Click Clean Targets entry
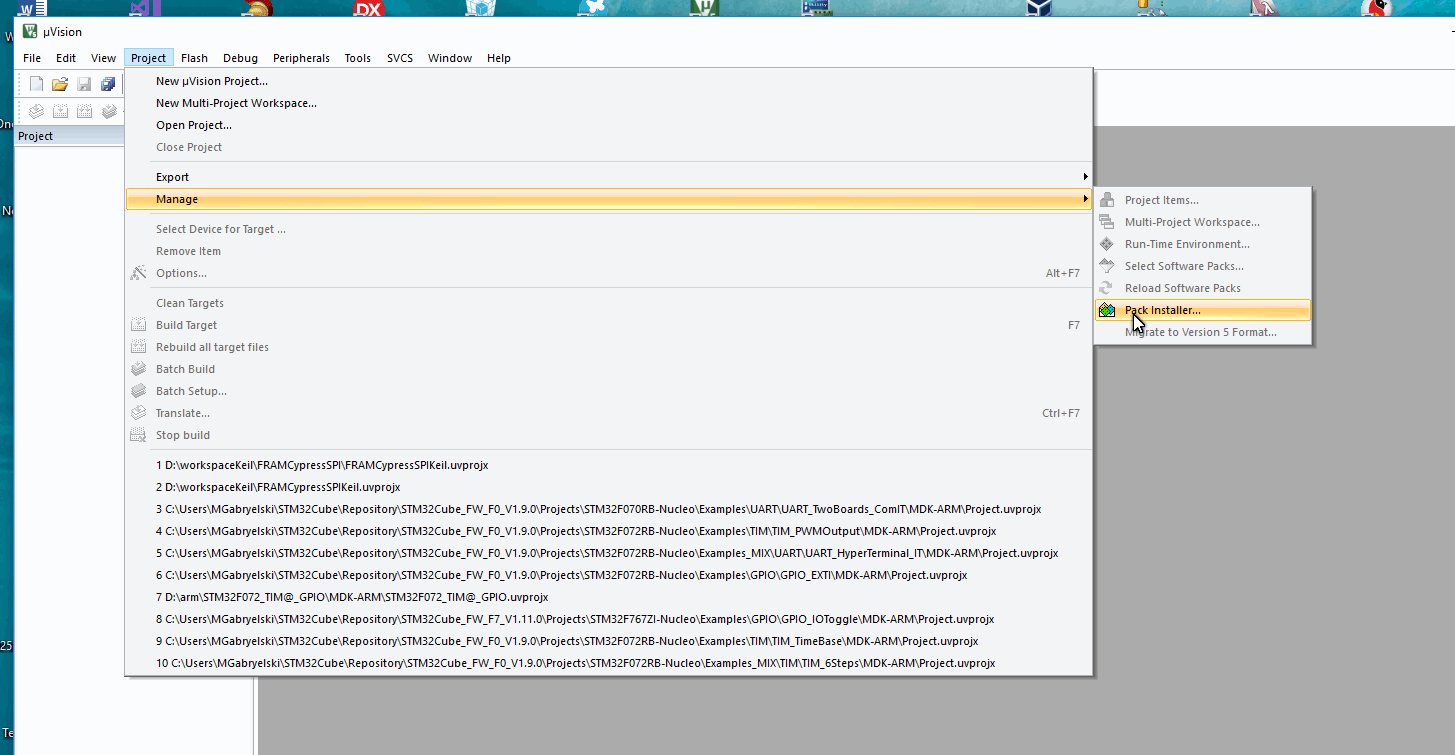 [608, 303]
